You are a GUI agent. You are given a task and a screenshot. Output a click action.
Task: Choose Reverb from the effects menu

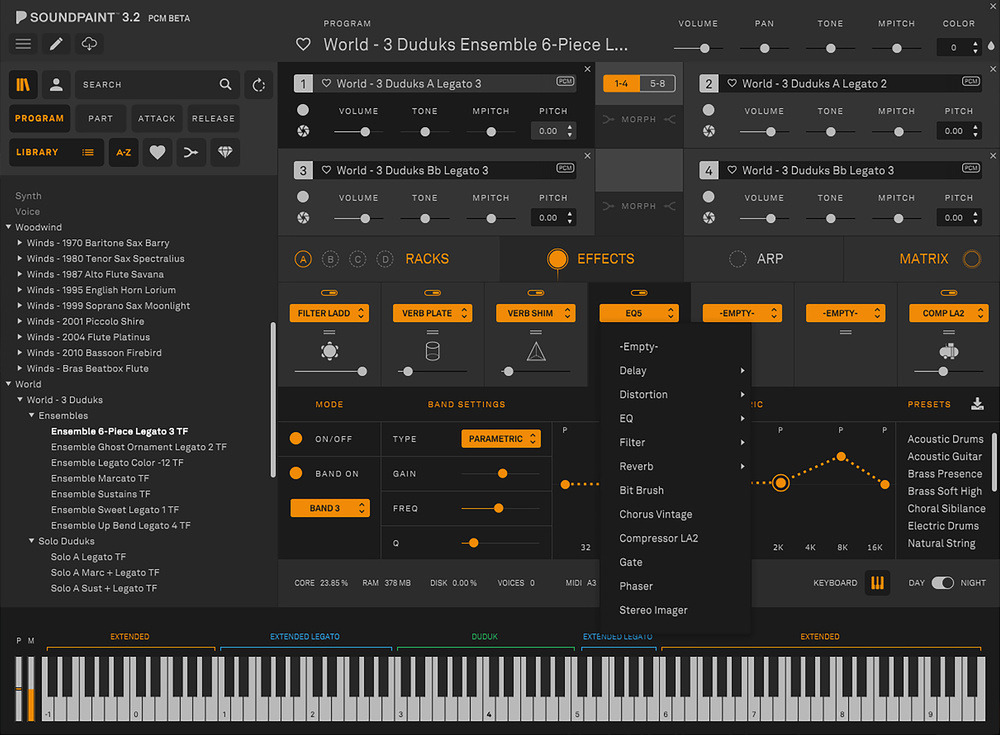pyautogui.click(x=636, y=466)
